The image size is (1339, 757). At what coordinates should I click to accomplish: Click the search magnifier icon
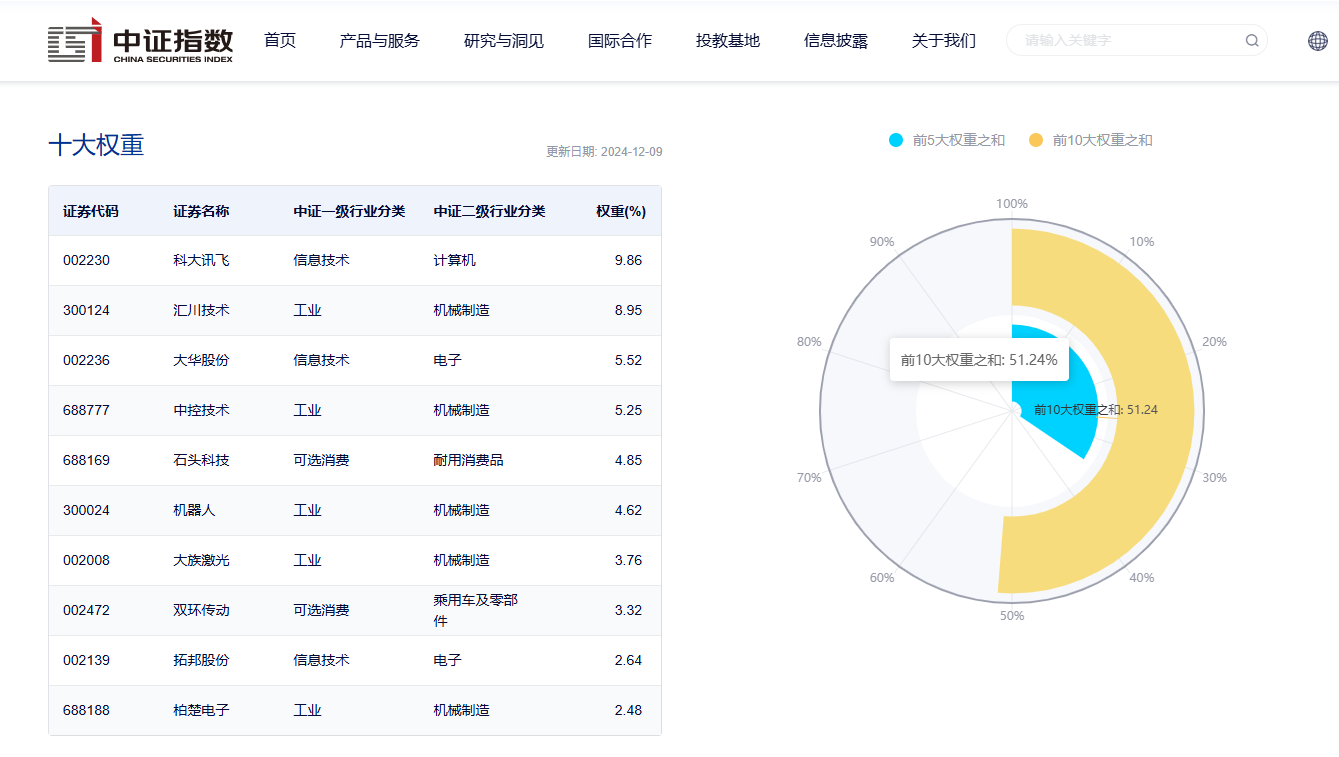[1252, 41]
